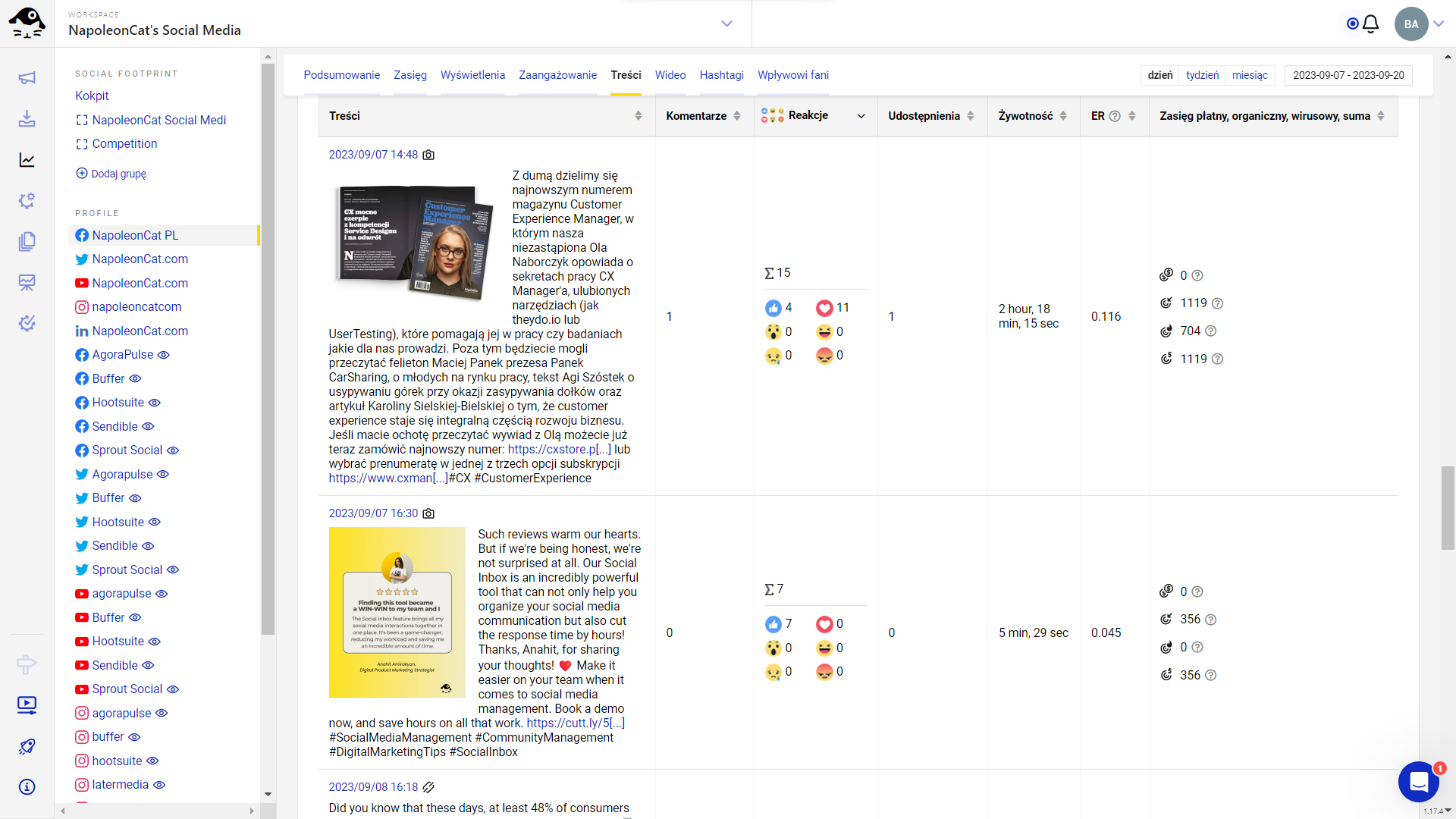Open the Publish megaphone sidebar icon
The image size is (1456, 819).
click(x=27, y=78)
